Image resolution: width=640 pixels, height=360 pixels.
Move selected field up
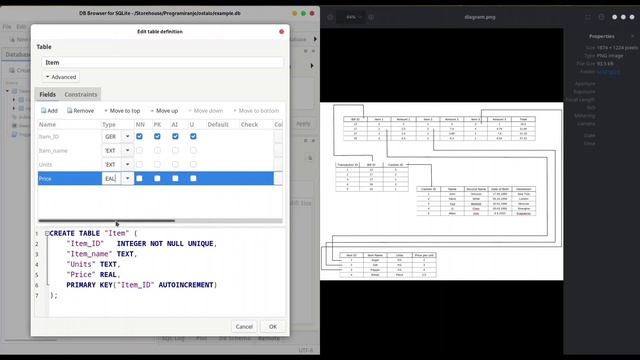pyautogui.click(x=164, y=111)
